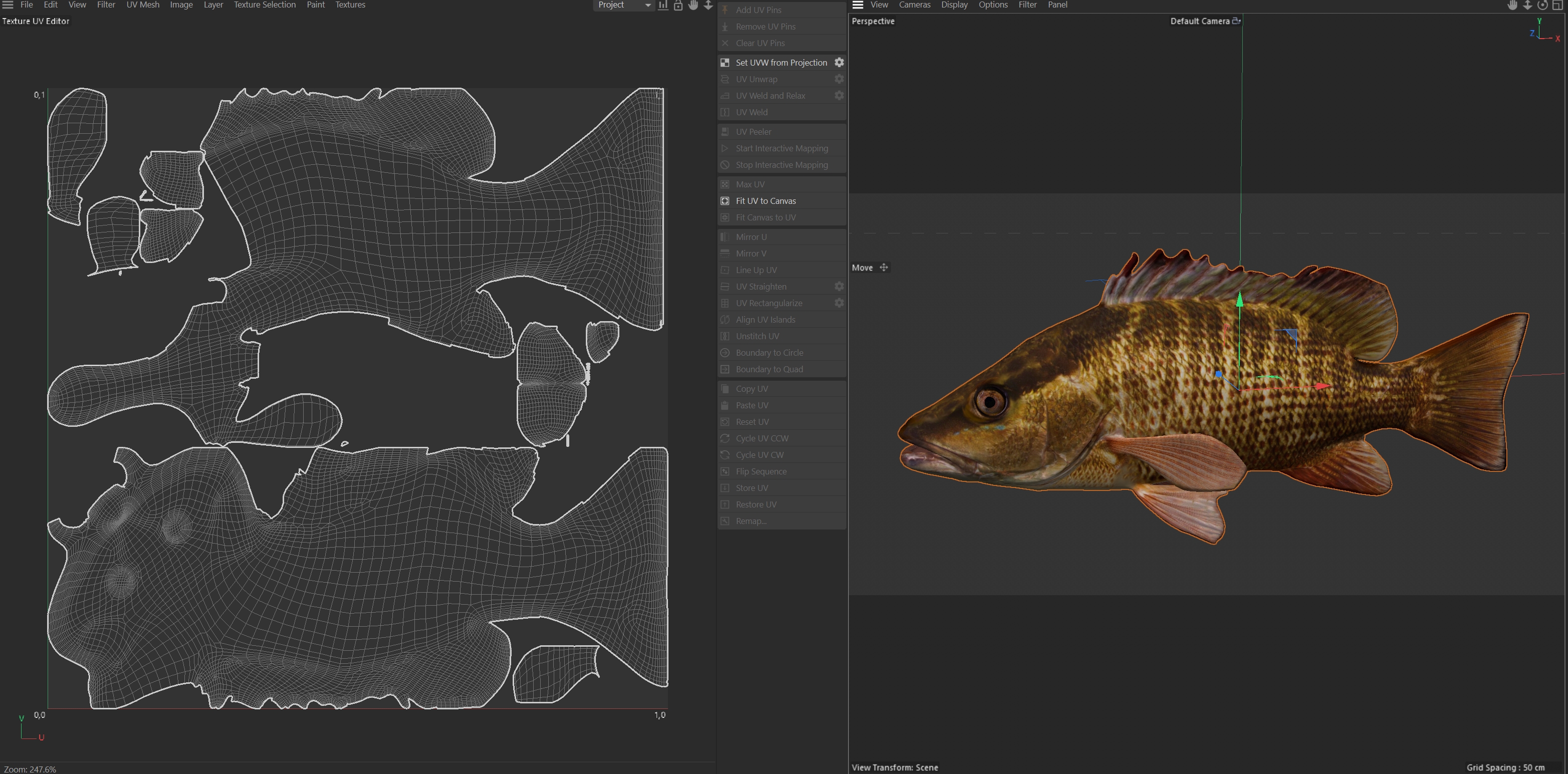Toggle the Move tool options icon
Screen dimensions: 1568x774
tap(884, 268)
